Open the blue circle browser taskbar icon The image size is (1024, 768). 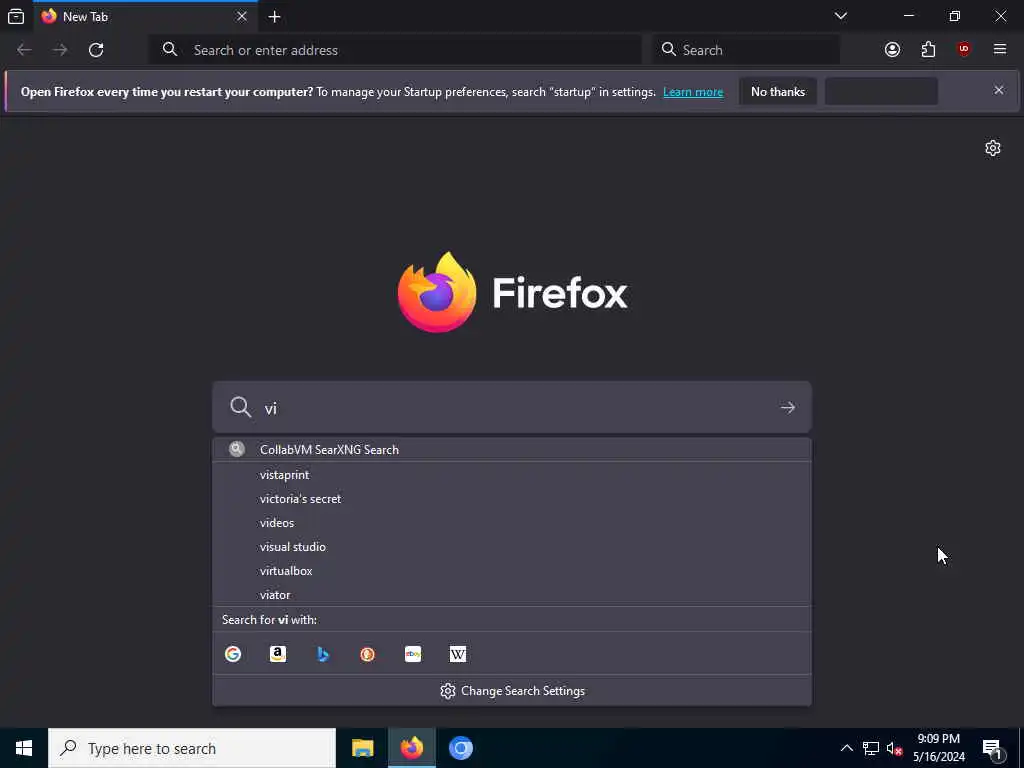click(460, 748)
